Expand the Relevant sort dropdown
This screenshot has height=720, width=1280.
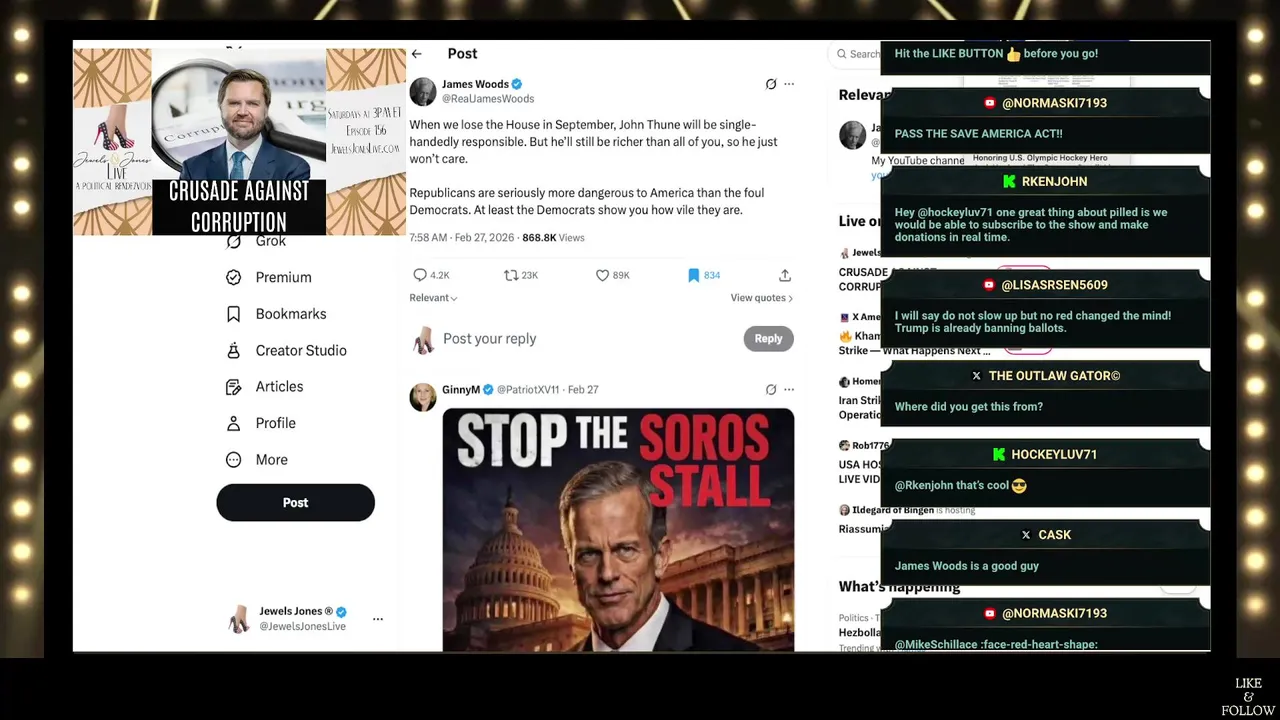(x=433, y=298)
